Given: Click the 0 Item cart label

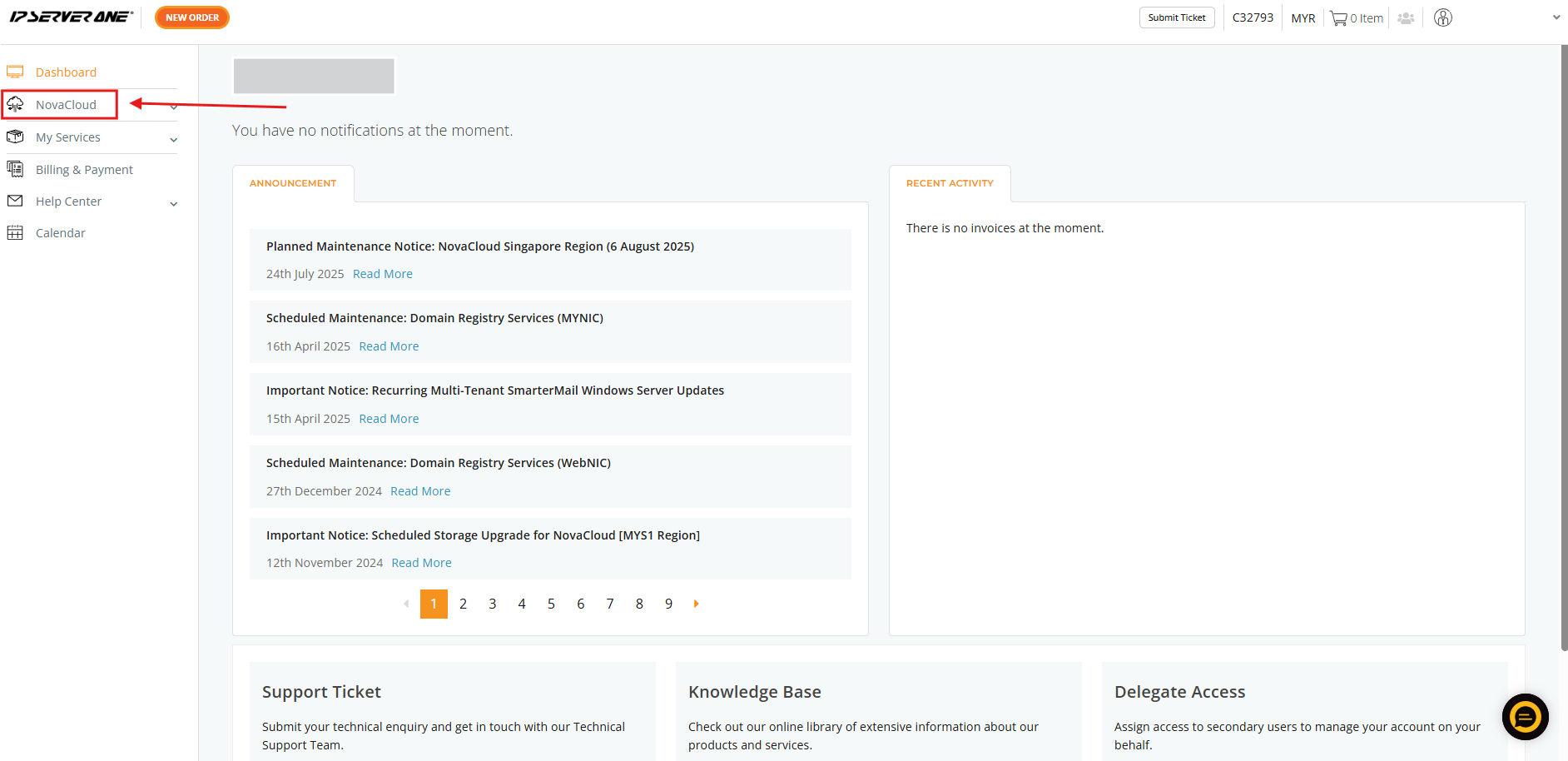Looking at the screenshot, I should click(1367, 17).
